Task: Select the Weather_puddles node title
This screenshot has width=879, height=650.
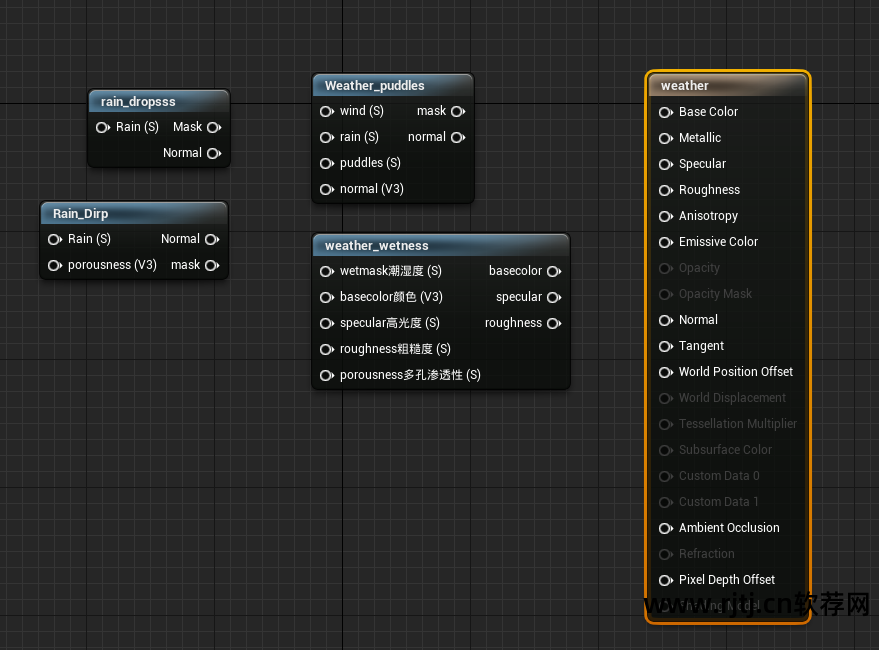Action: tap(374, 86)
